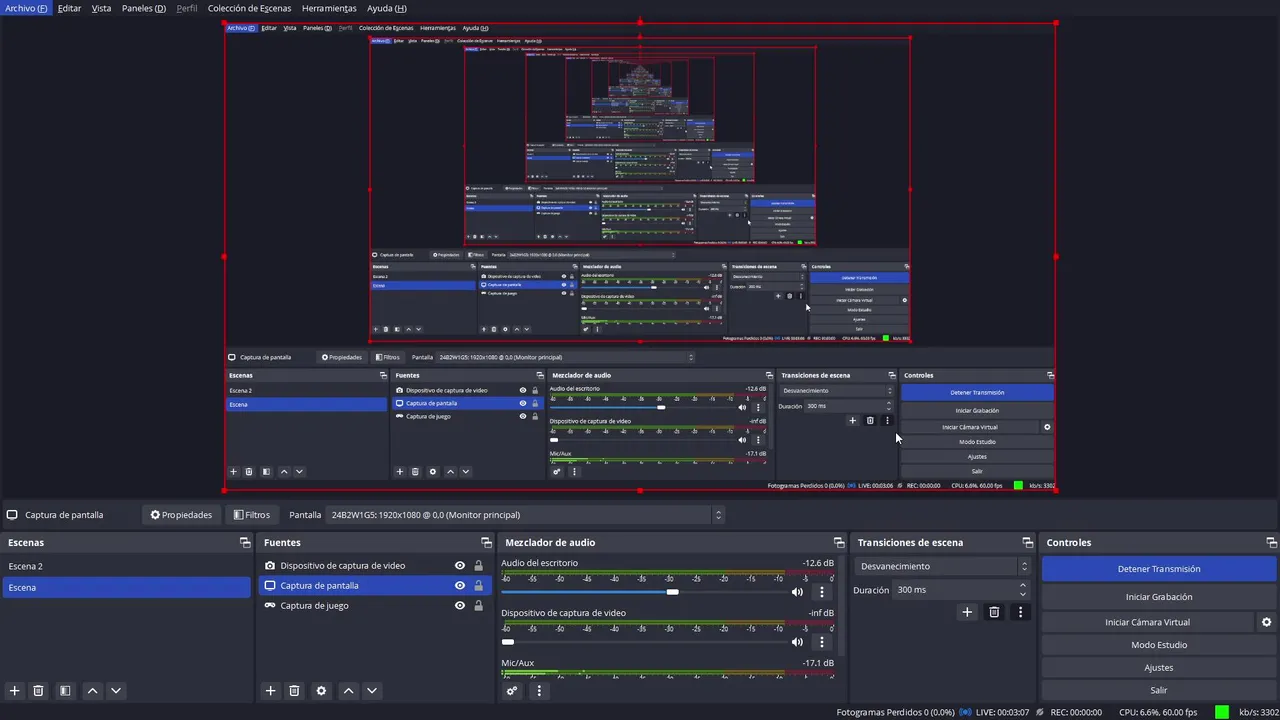Undock the Controles panel
Screen dimensions: 1280x720
point(1271,543)
